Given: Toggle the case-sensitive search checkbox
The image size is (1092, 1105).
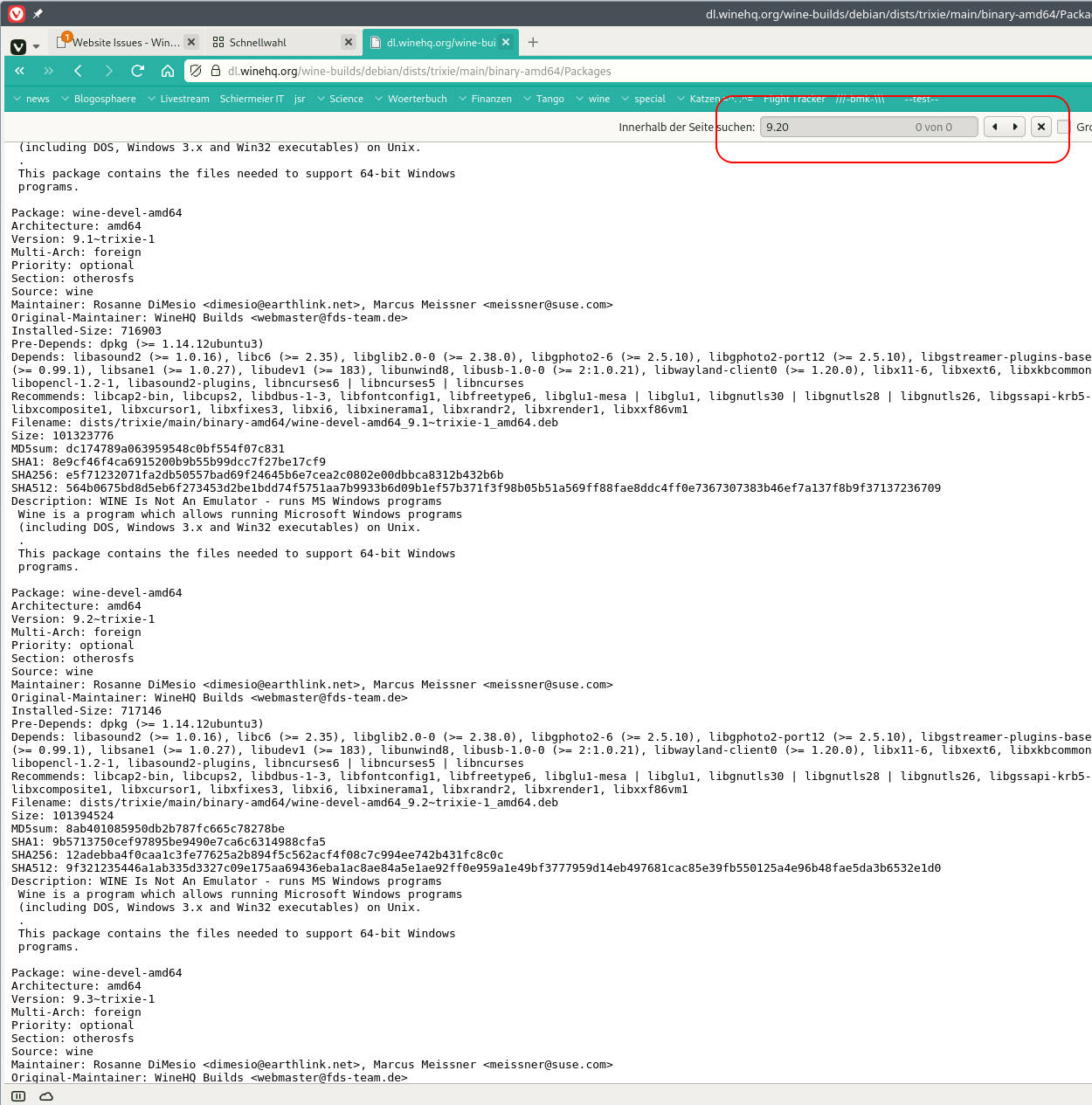Looking at the screenshot, I should [1063, 127].
